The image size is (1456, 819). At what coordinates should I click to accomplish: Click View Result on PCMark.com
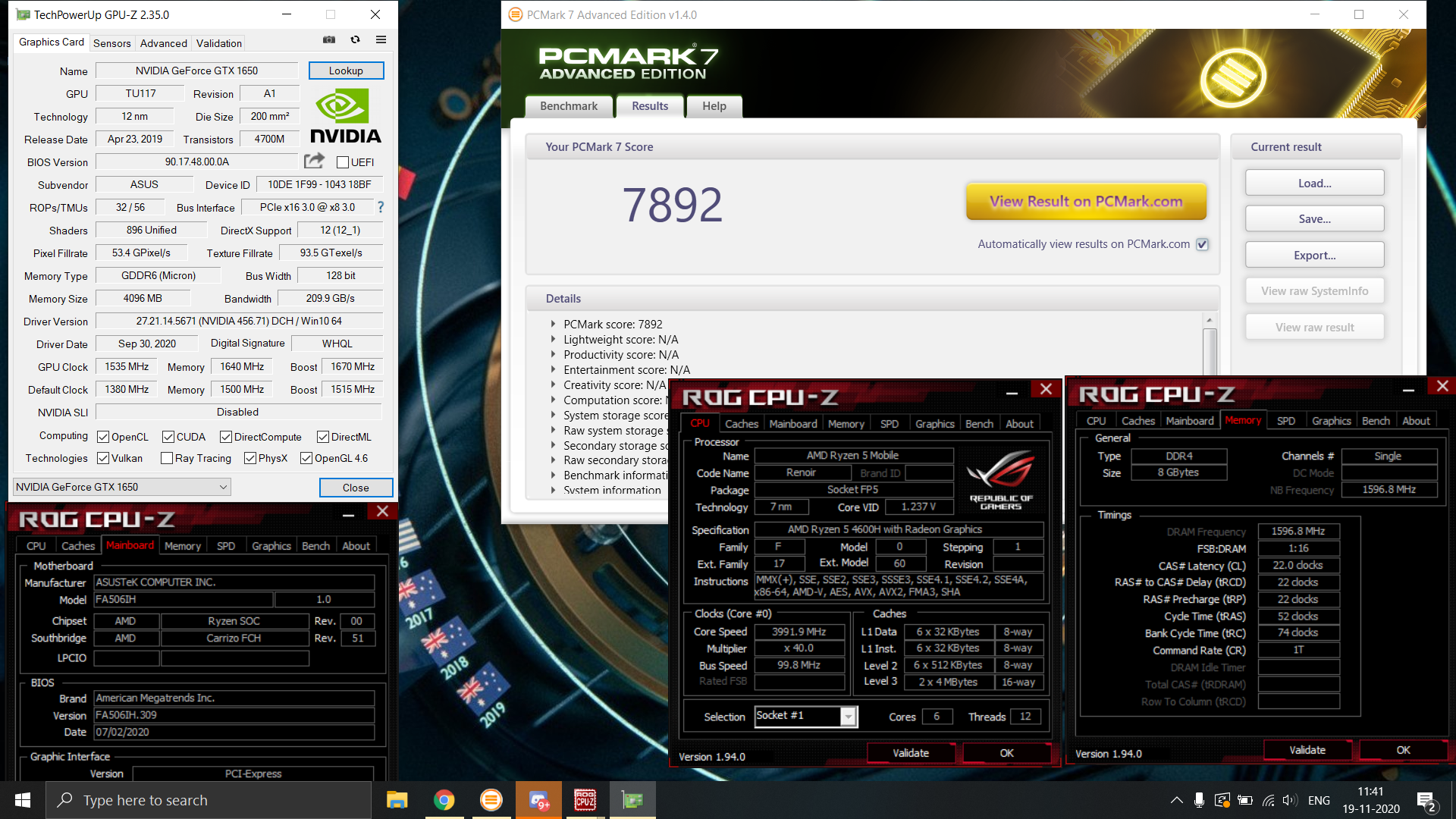[1086, 201]
